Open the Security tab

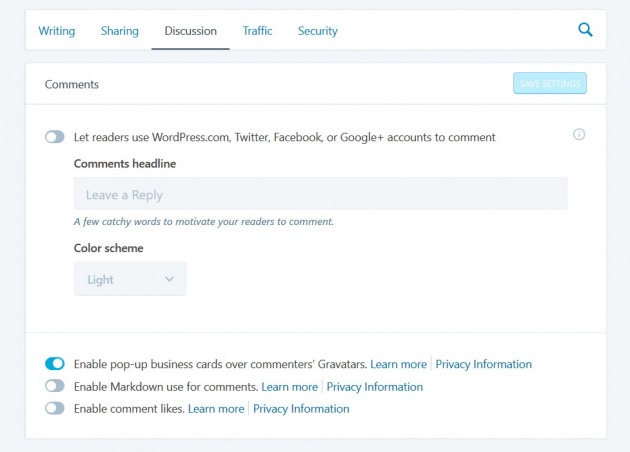point(318,31)
